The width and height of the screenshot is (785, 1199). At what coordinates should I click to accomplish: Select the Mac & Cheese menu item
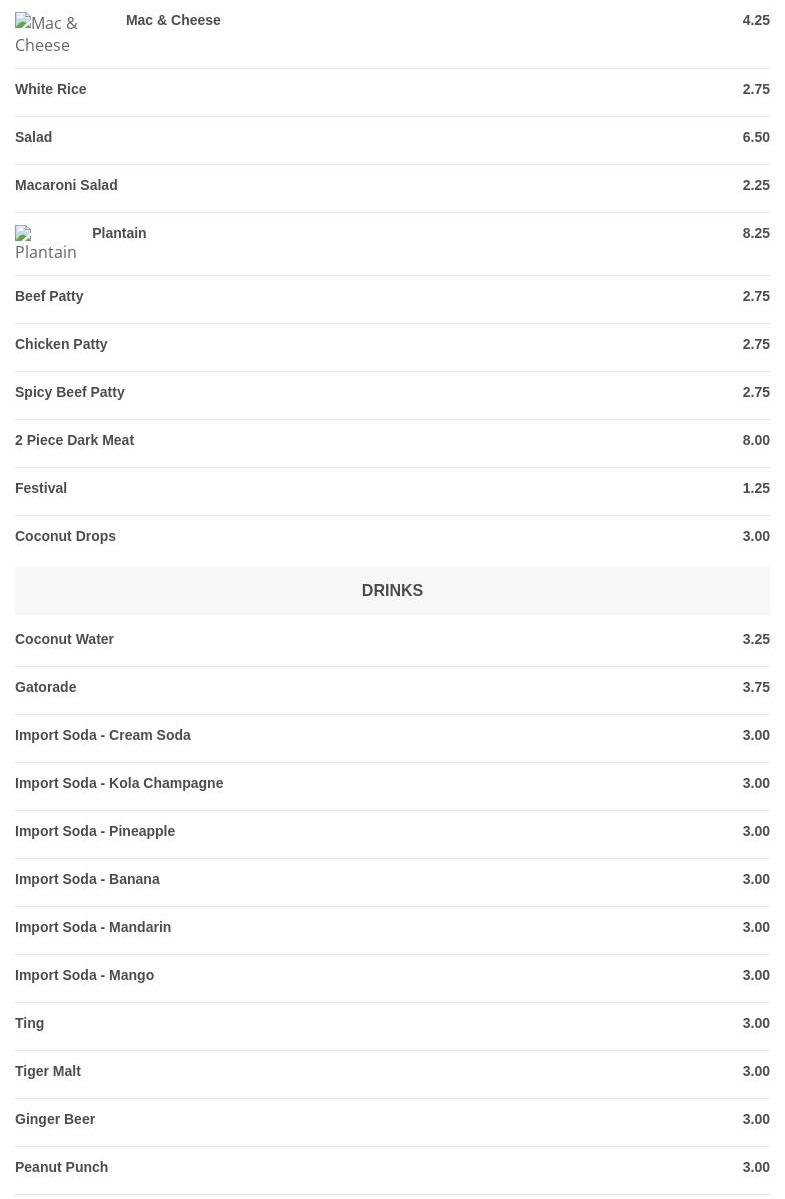coord(172,20)
